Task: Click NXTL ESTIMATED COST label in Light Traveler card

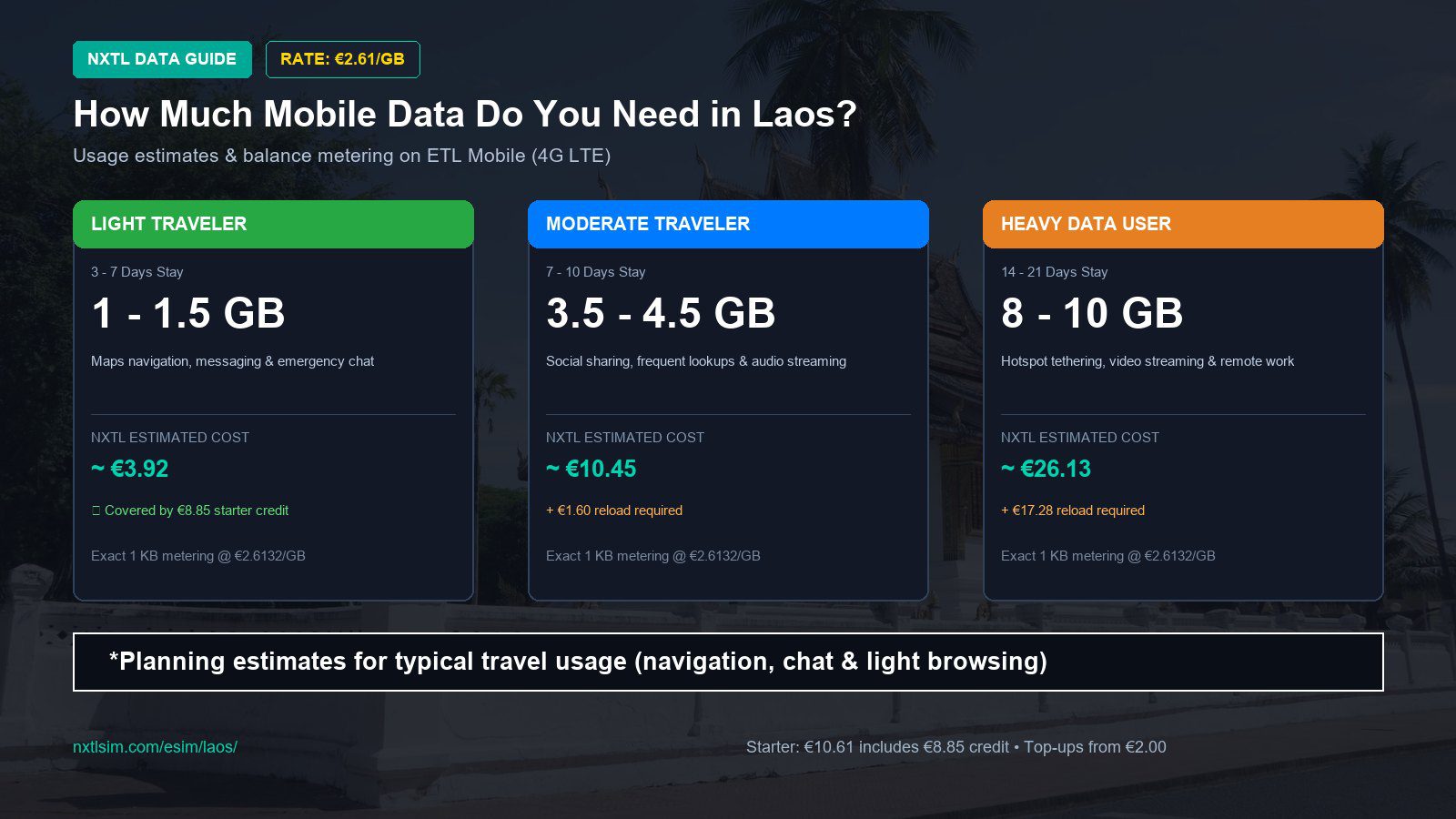Action: 170,438
